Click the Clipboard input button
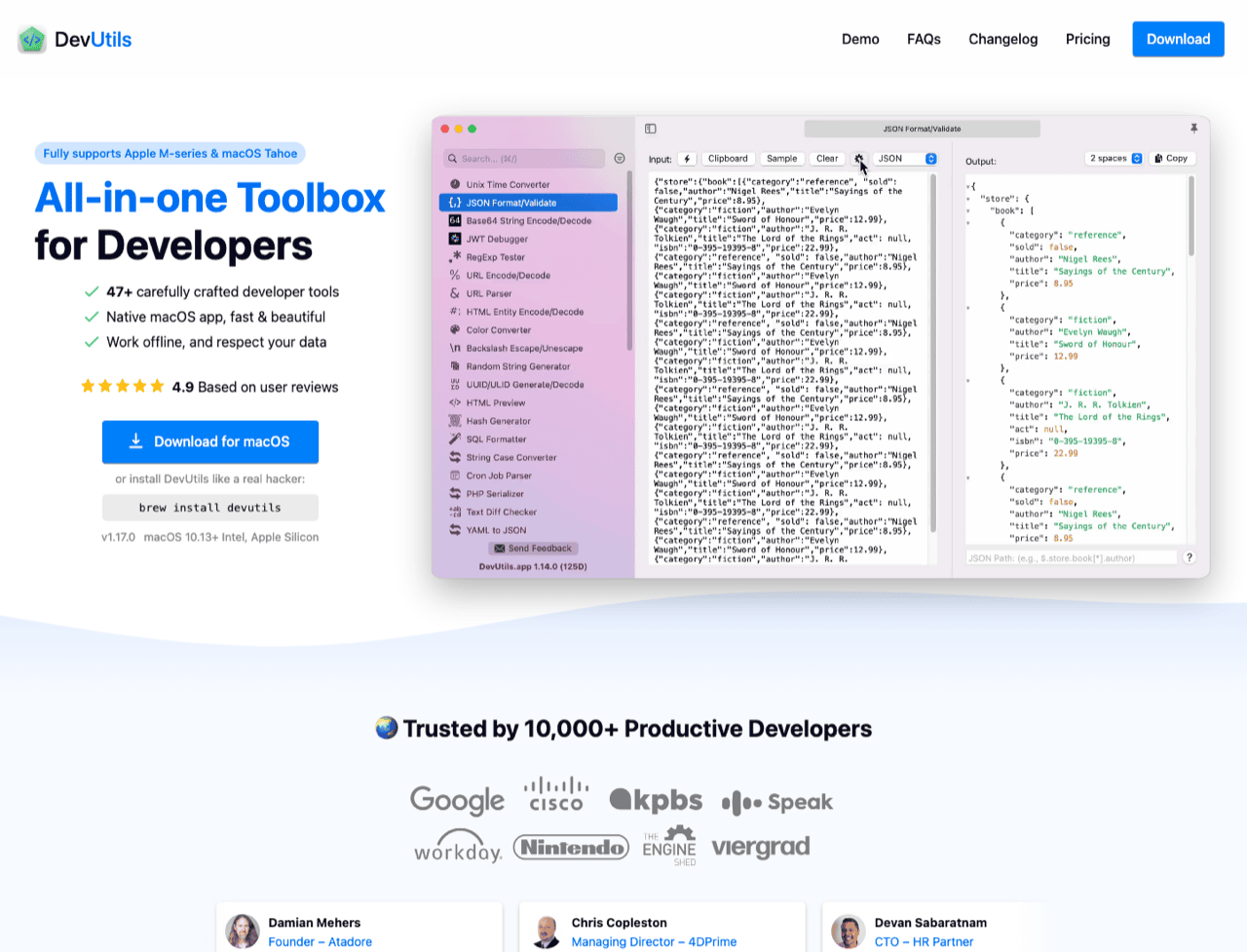1247x952 pixels. pos(728,159)
